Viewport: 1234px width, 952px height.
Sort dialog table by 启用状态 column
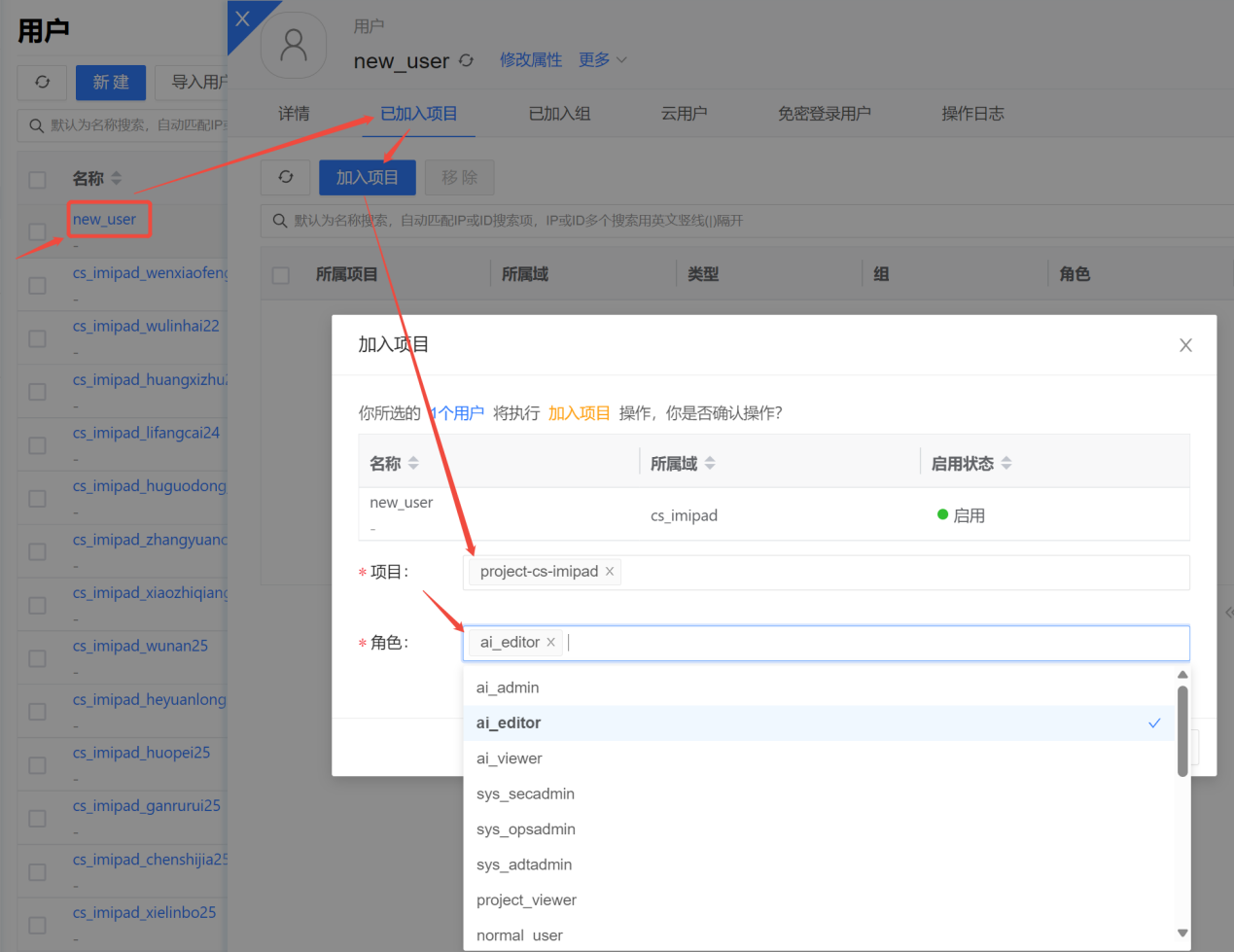click(1006, 464)
